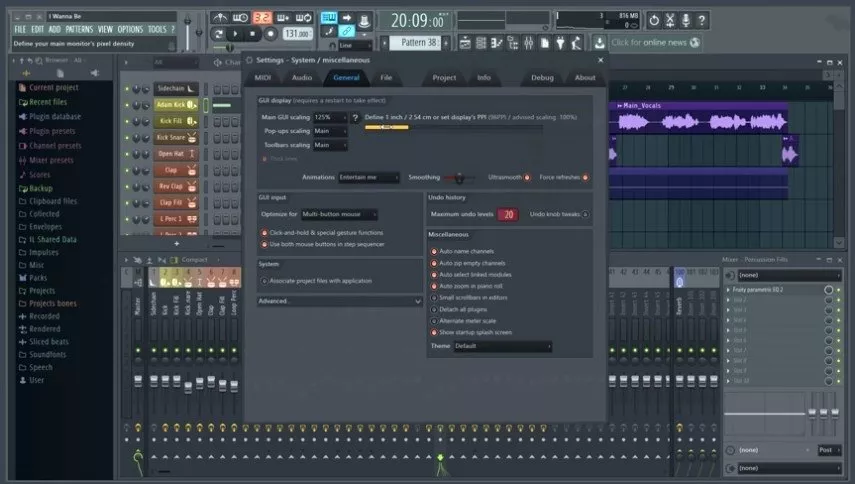Open the Animations Entertain me dropdown

click(x=369, y=177)
